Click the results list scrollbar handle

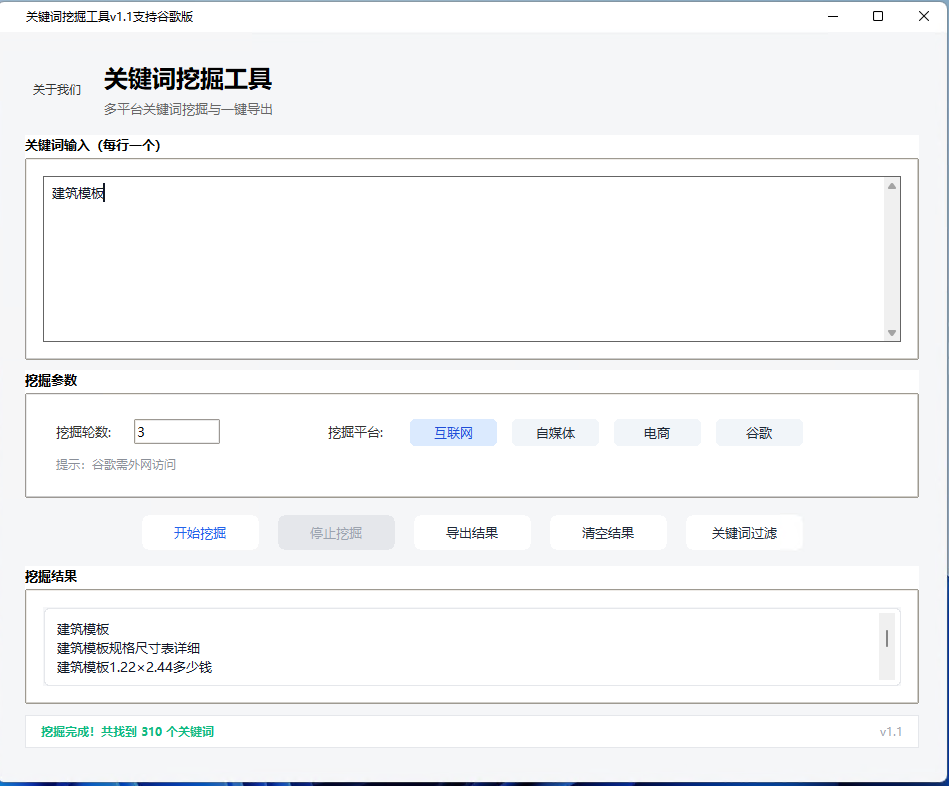(886, 639)
